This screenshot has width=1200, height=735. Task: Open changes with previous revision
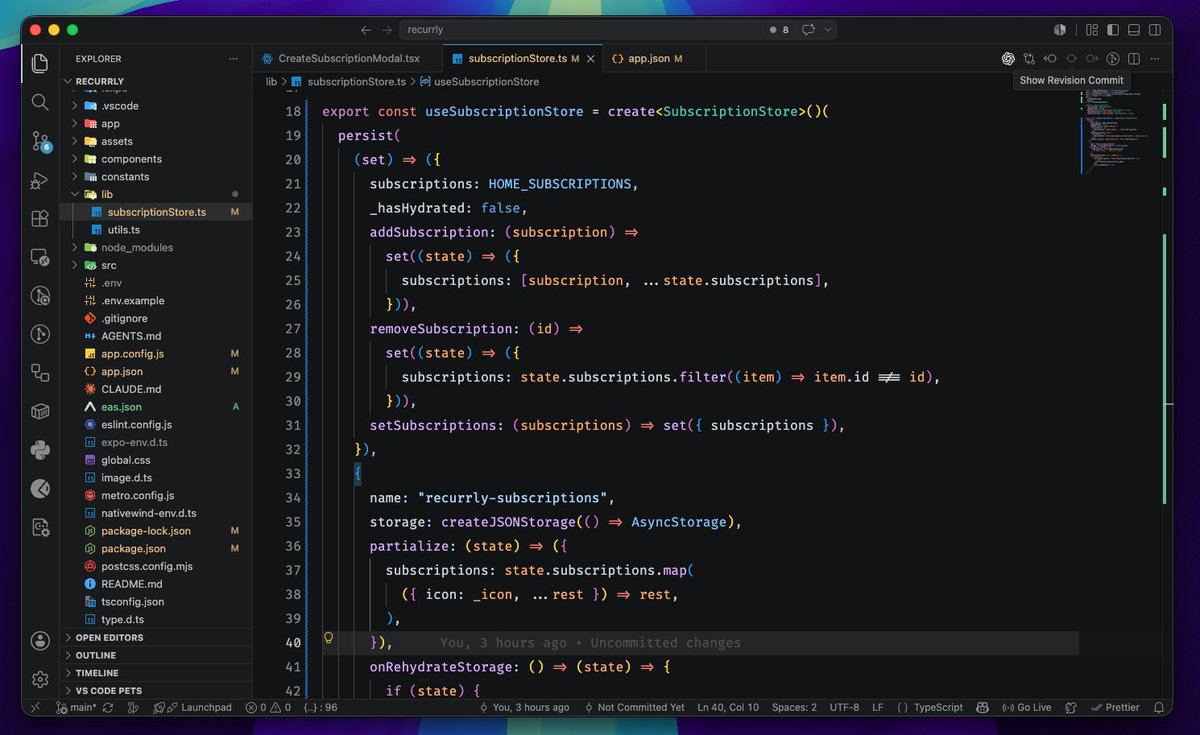tap(1050, 59)
